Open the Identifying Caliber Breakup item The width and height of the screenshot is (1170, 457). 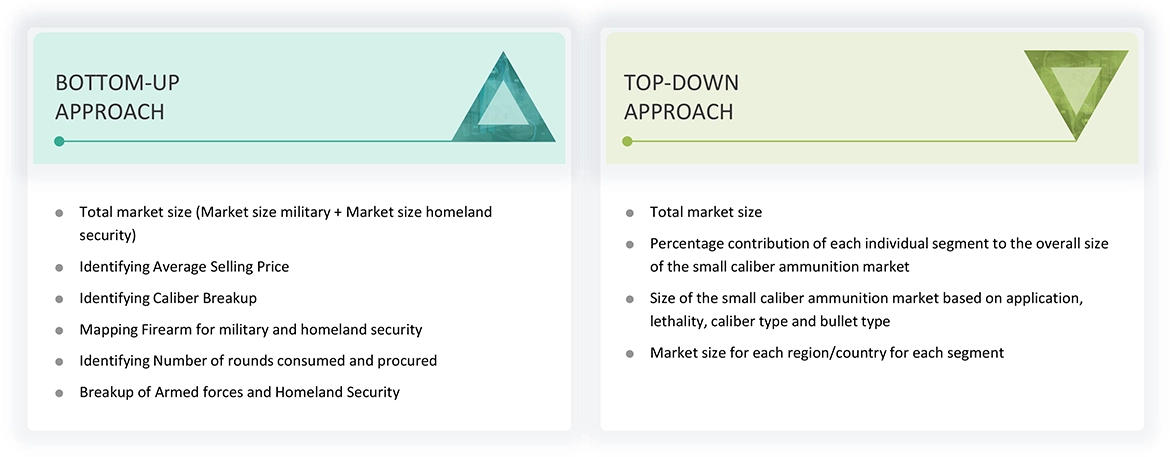168,298
